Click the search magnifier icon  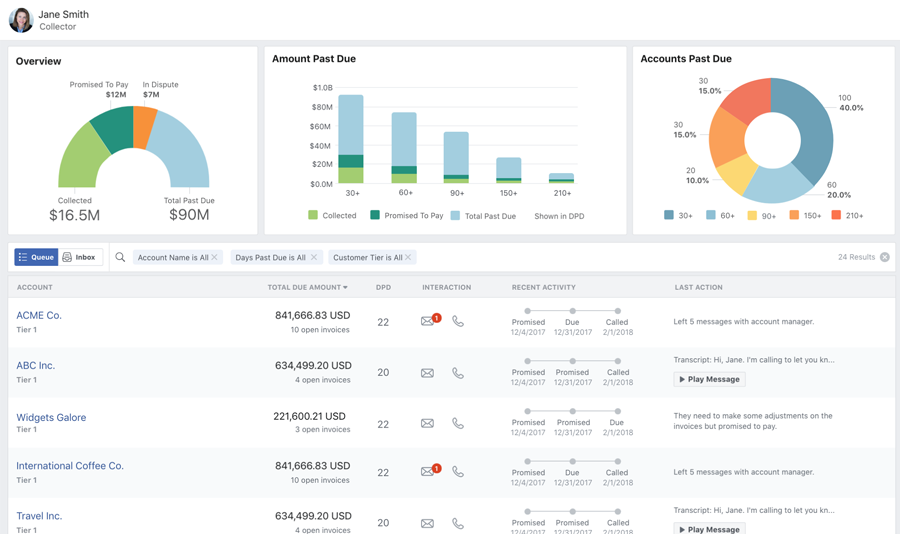[x=120, y=257]
